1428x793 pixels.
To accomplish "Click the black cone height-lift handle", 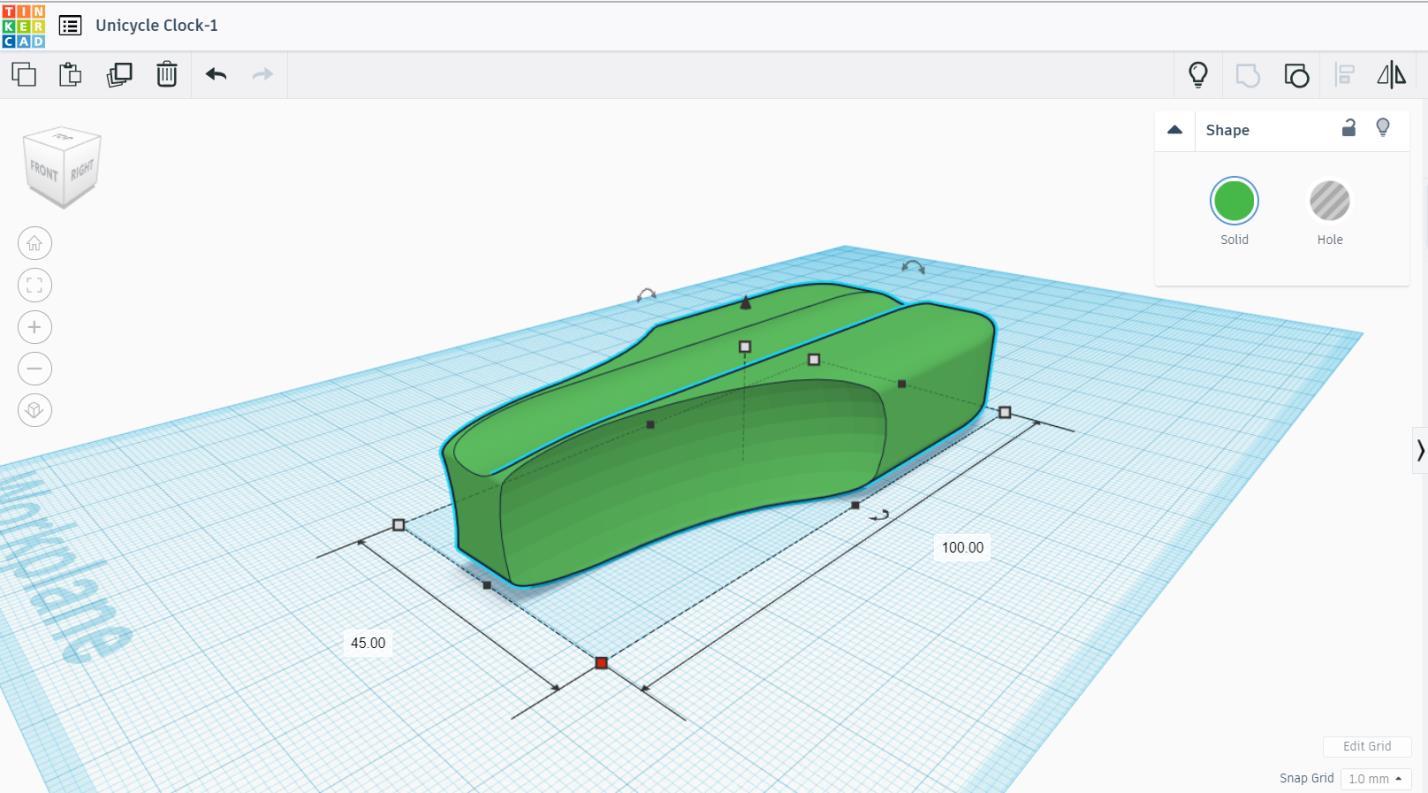I will [x=745, y=301].
